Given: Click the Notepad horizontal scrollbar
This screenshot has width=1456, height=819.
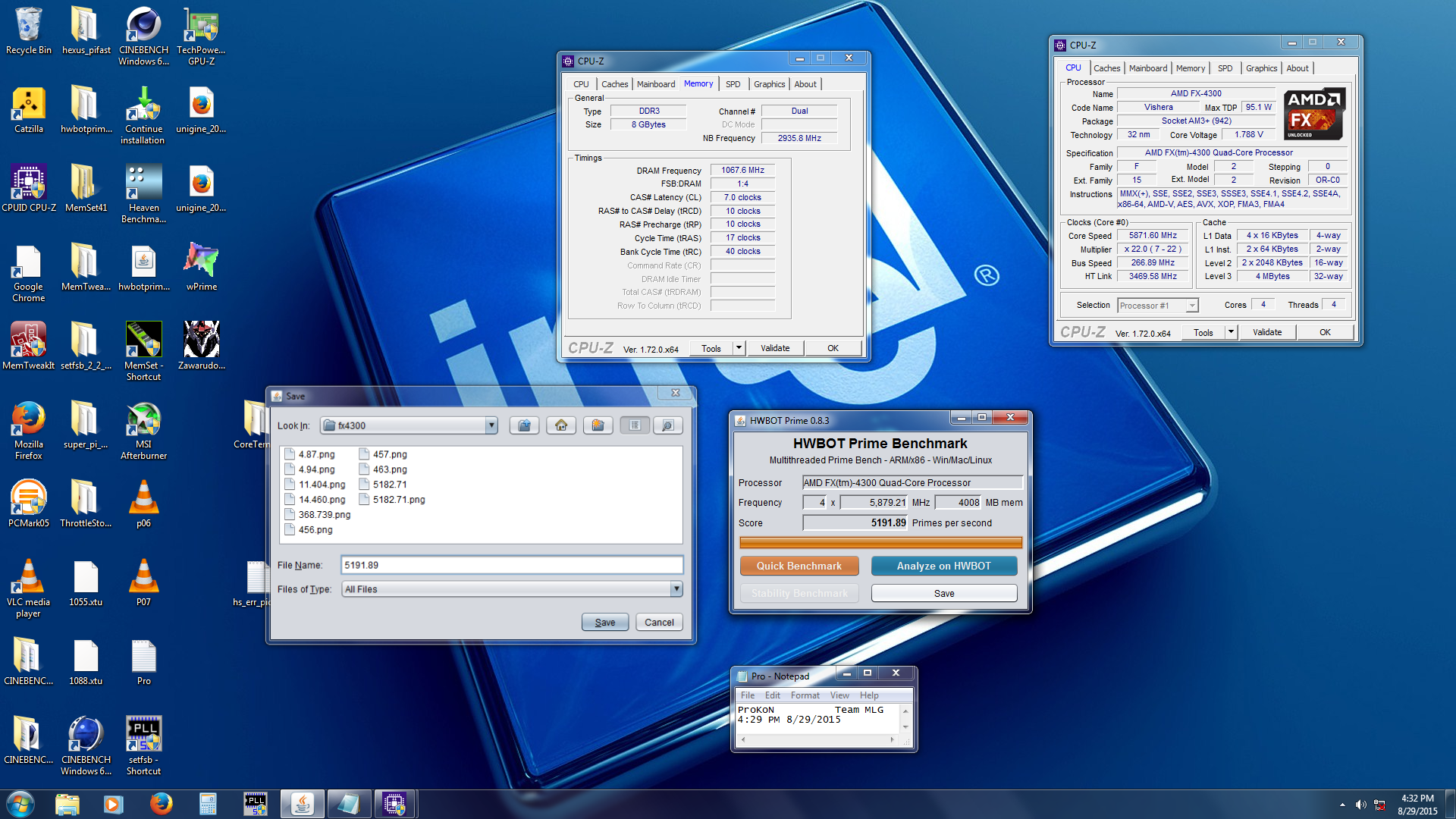Looking at the screenshot, I should click(x=817, y=739).
